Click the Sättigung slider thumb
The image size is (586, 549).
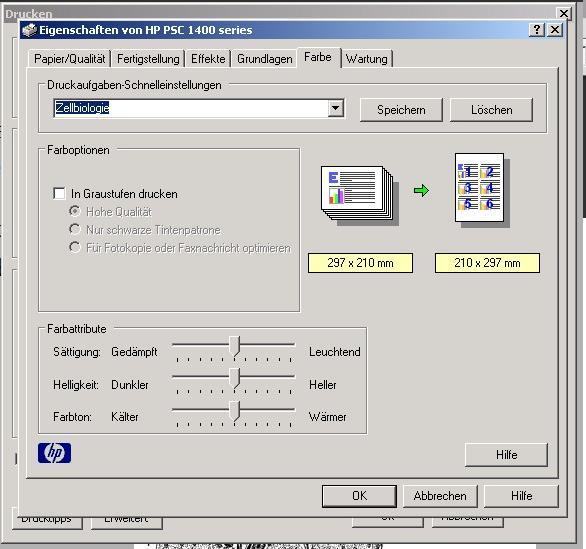(x=235, y=346)
